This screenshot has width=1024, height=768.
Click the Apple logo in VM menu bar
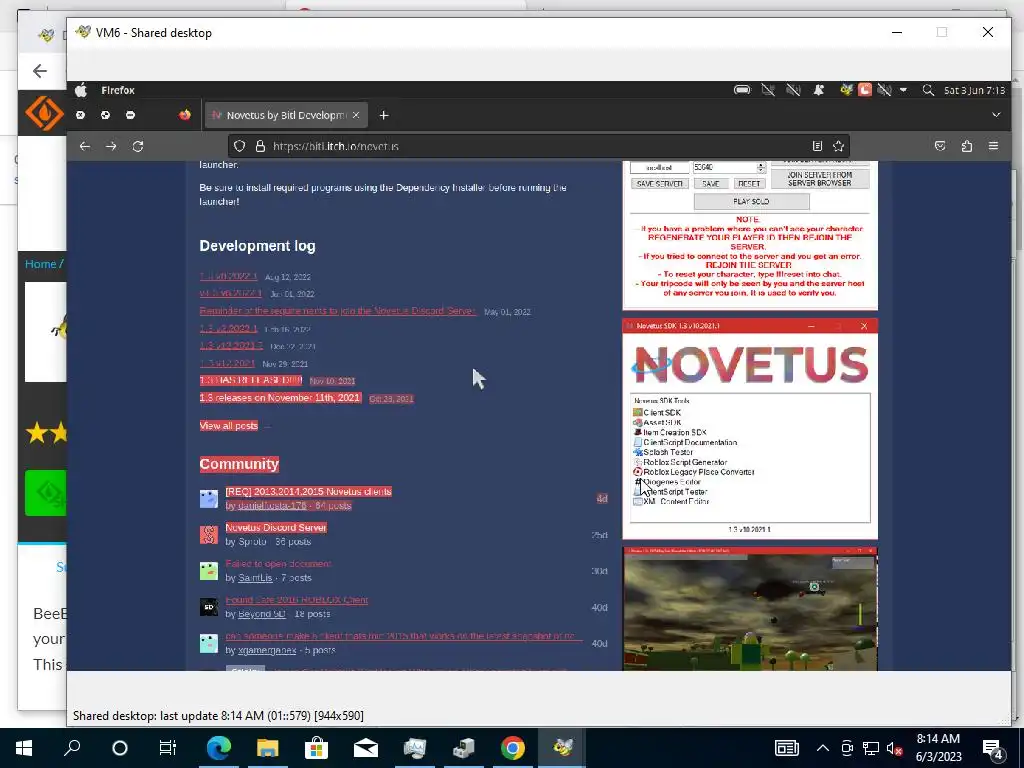(81, 90)
